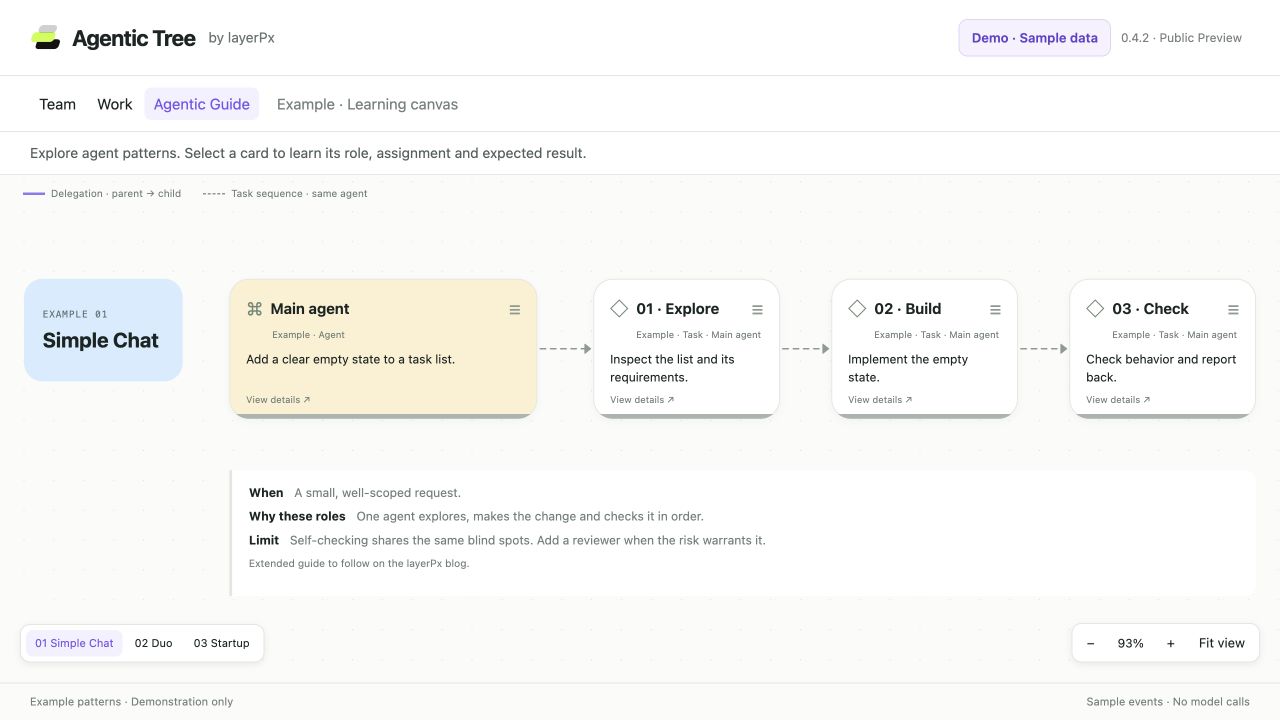Switch to the 02 Duo pattern
The height and width of the screenshot is (720, 1280).
[x=153, y=643]
